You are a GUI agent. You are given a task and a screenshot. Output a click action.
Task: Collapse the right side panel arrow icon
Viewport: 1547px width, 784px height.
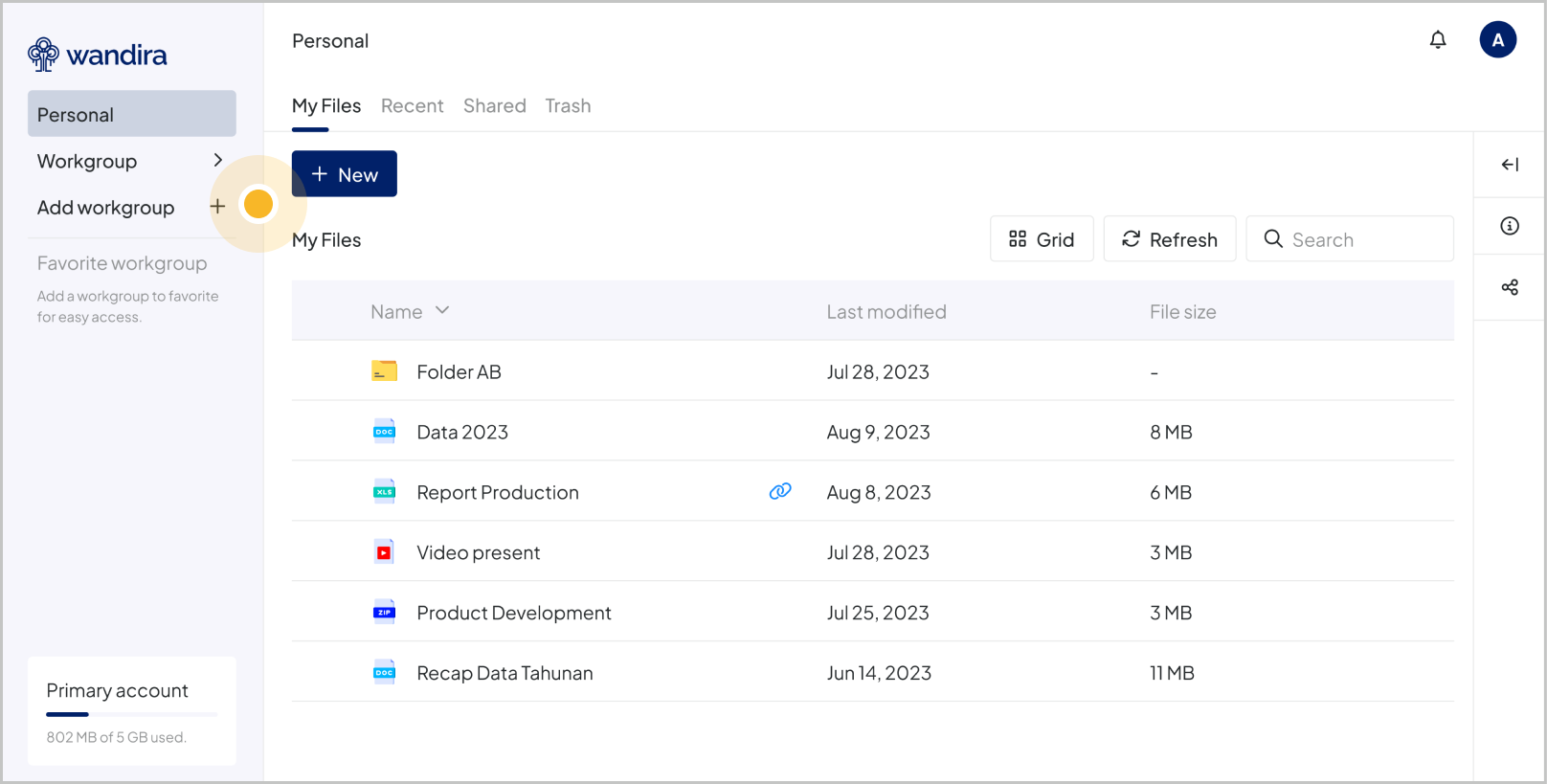tap(1510, 165)
